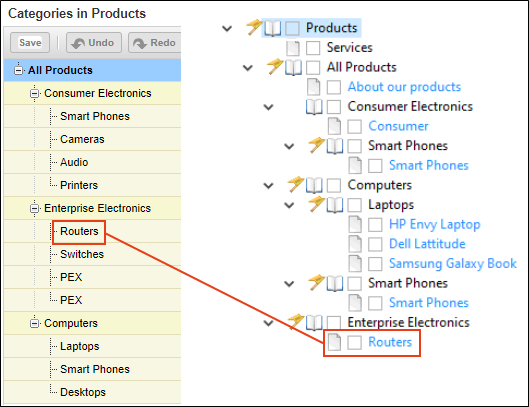Select Switches in the category tree
529x407 pixels.
(x=82, y=254)
